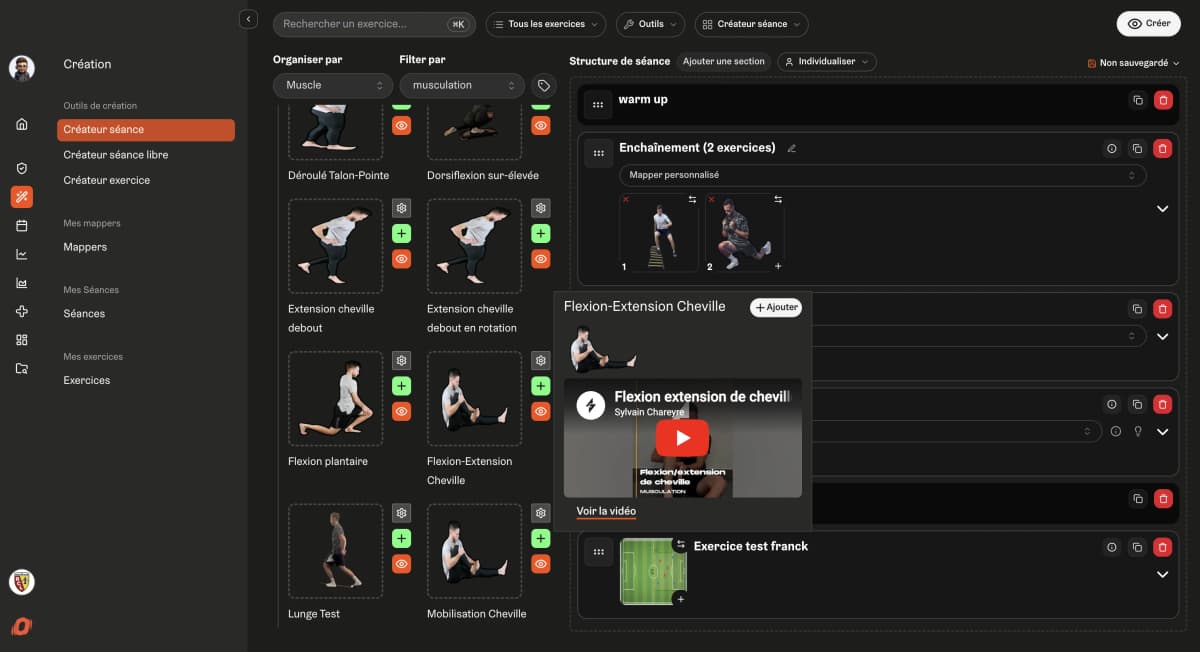Open the Mapper personnalisé dropdown
The height and width of the screenshot is (652, 1200).
tap(882, 175)
